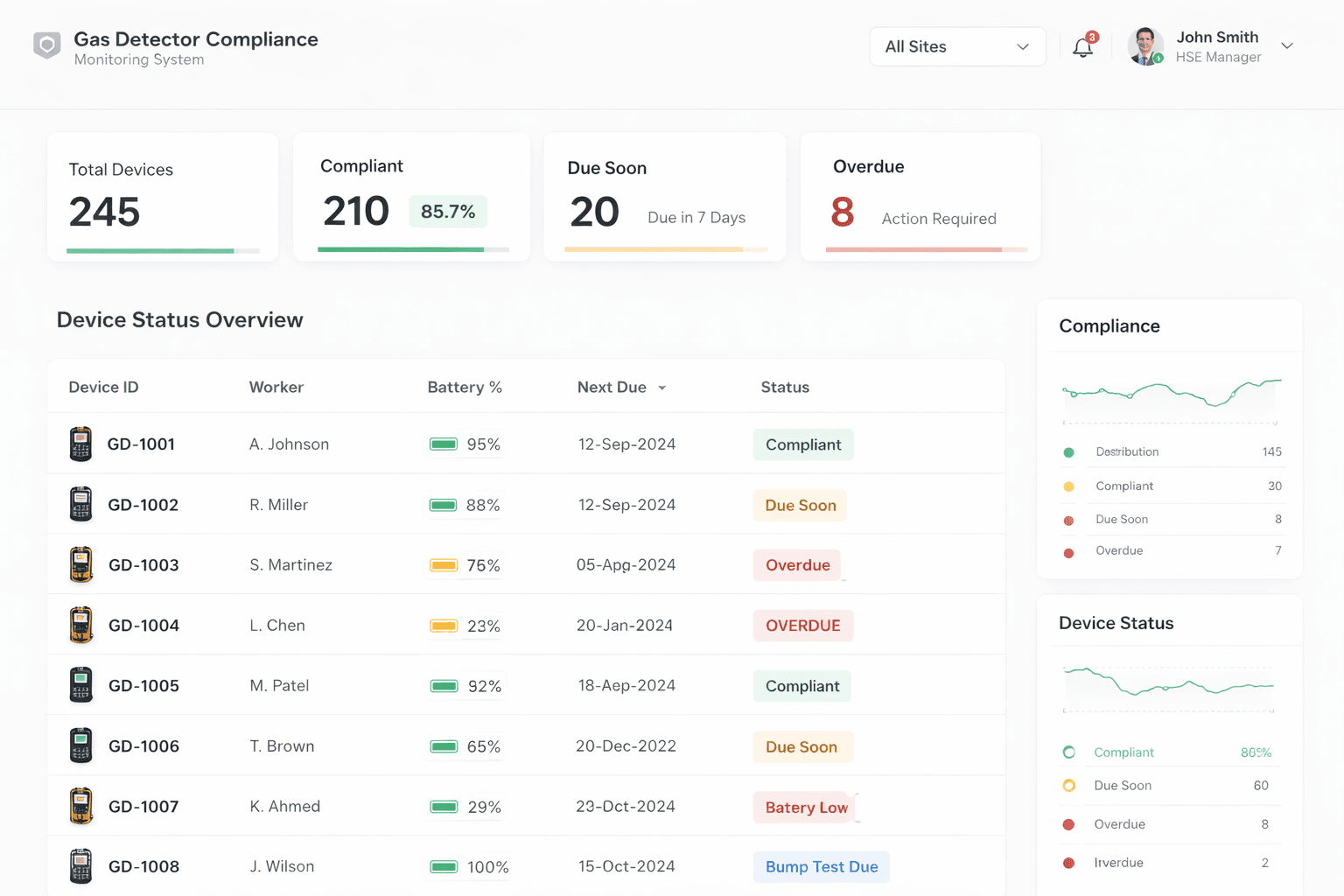Toggle the yellow Due Soon dot in Device Status
Viewport: 1344px width, 896px height.
pyautogui.click(x=1068, y=786)
